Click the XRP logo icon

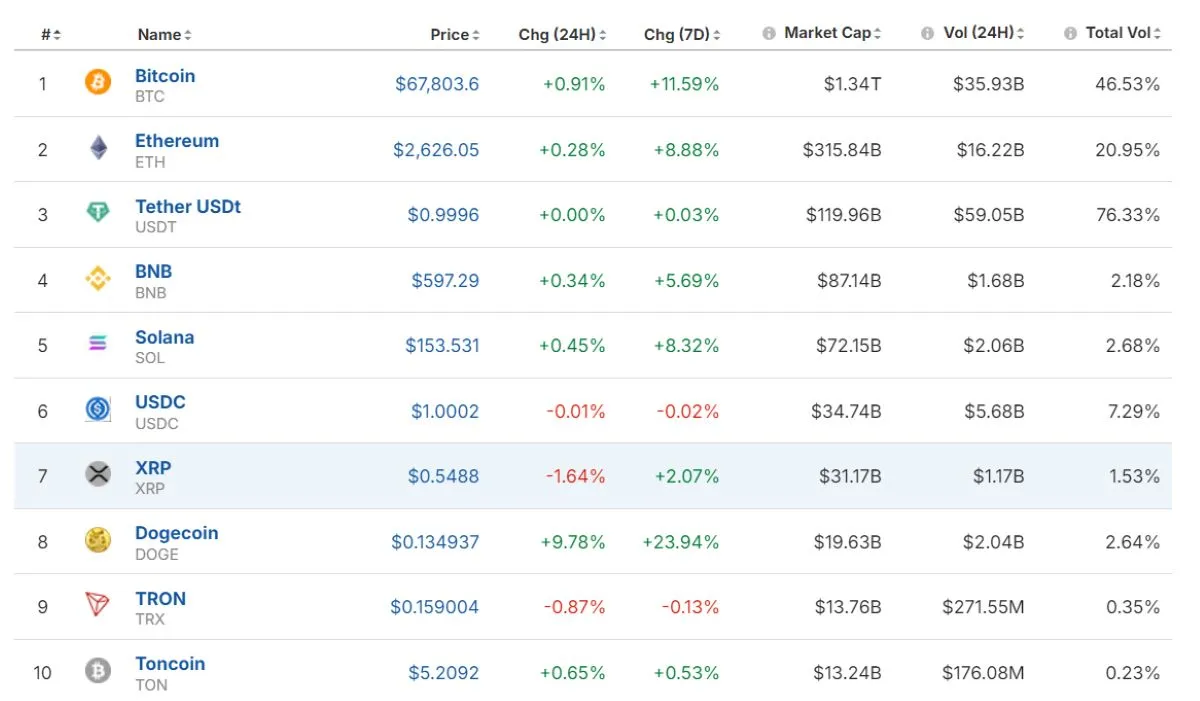(98, 476)
